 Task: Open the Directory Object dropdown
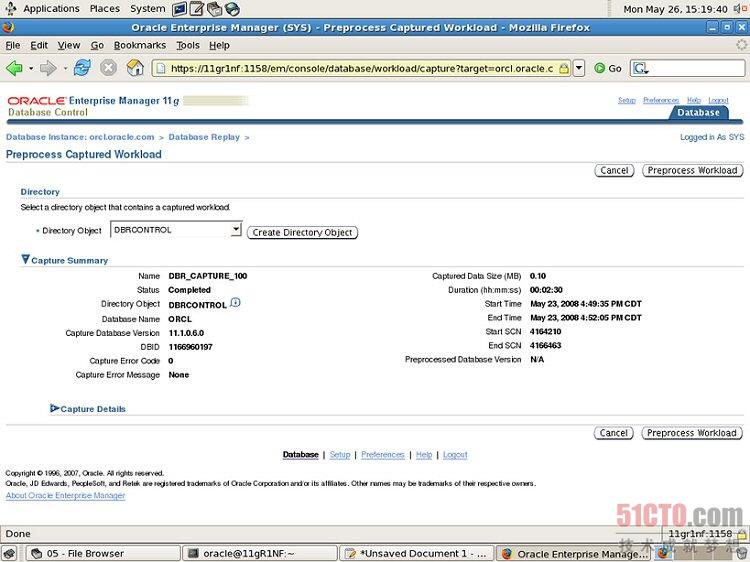point(236,230)
